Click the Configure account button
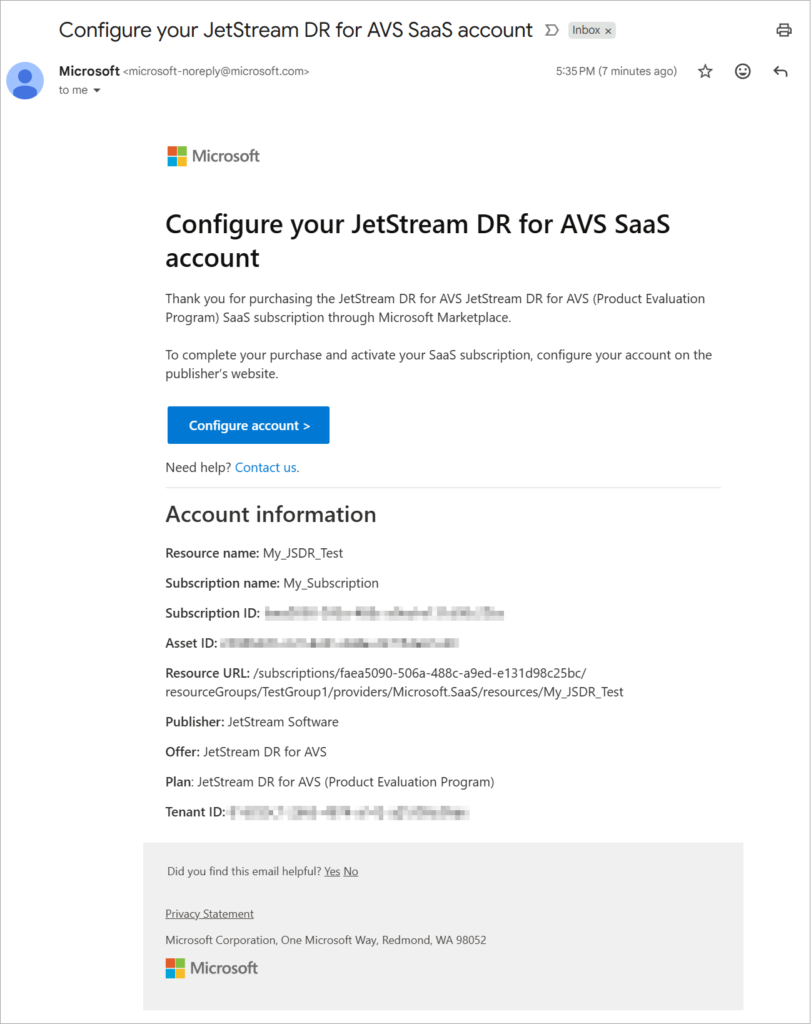Image resolution: width=811 pixels, height=1024 pixels. pyautogui.click(x=248, y=425)
